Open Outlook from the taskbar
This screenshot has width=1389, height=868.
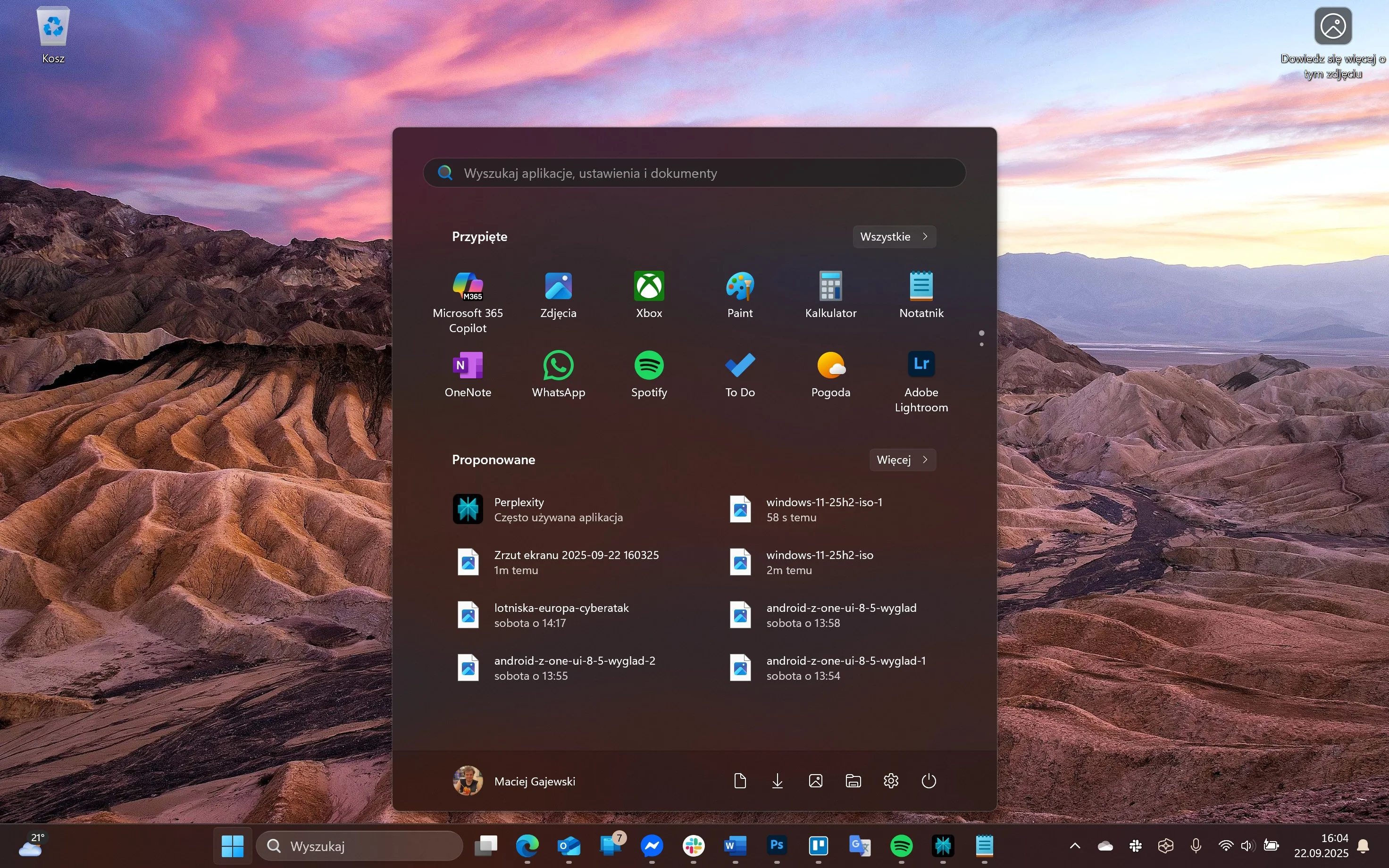click(x=569, y=846)
